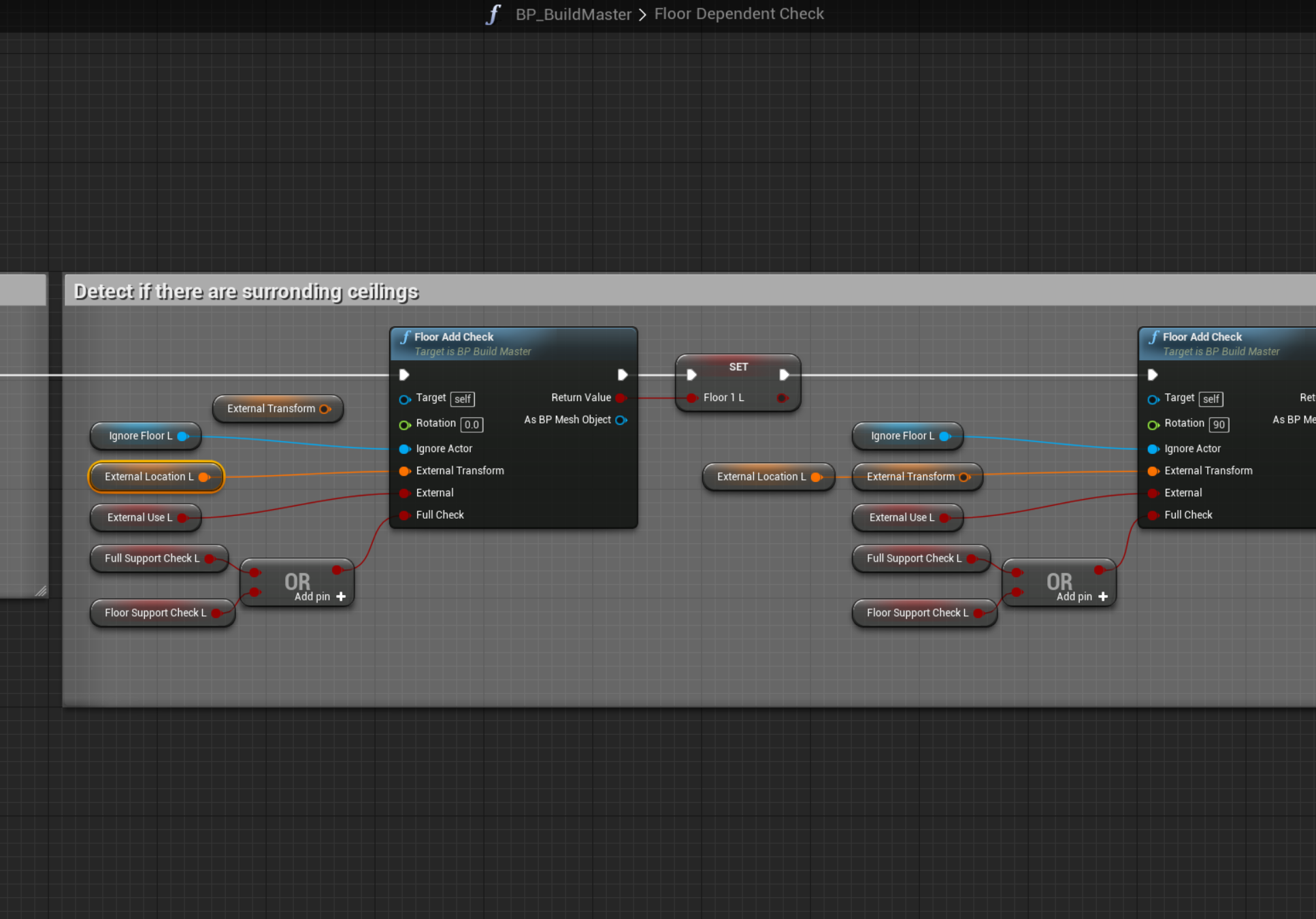Select the left Floor Support Check L node
Screen dimensions: 1316x919
154,613
